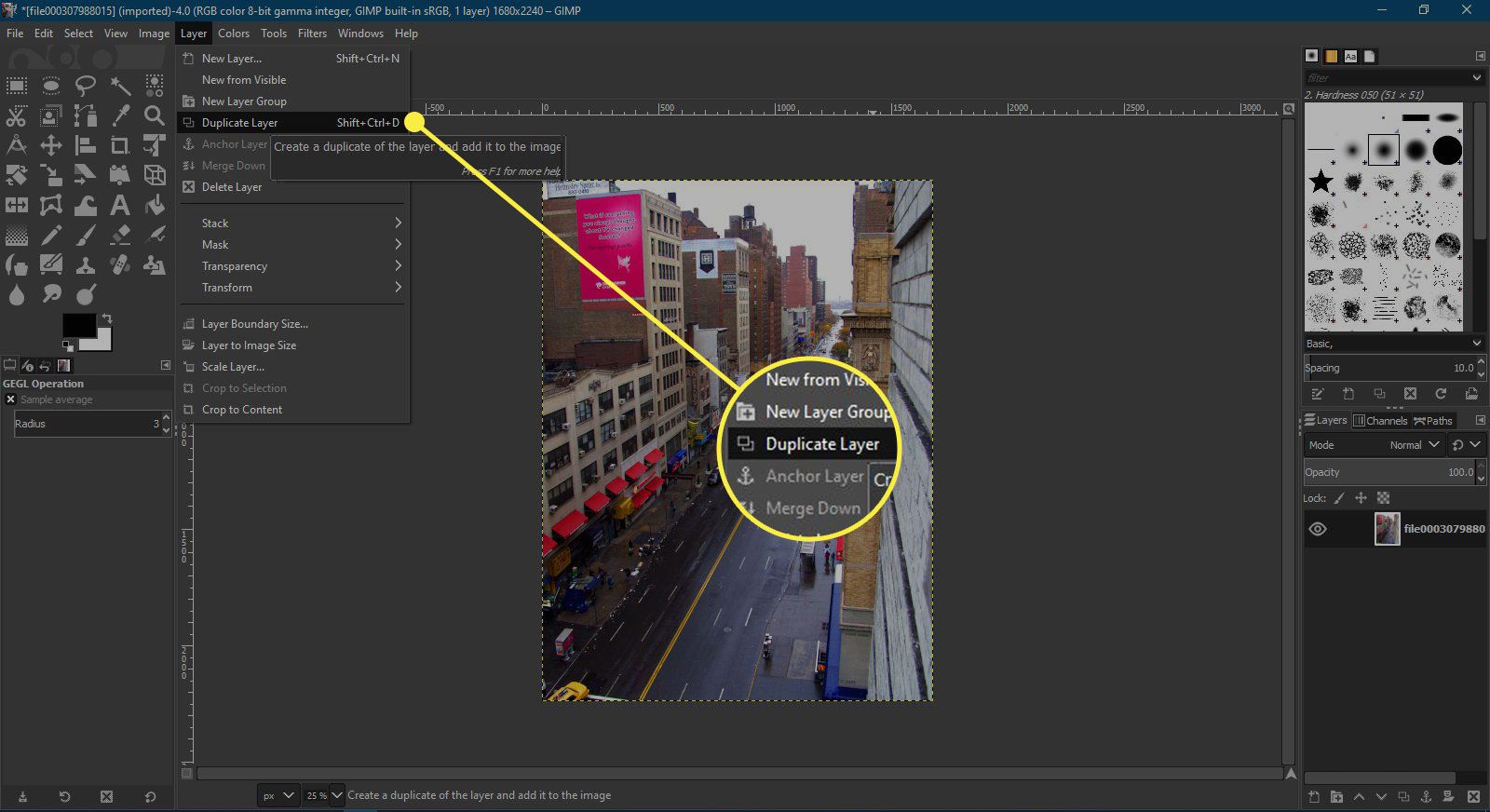Create new layer group in Layers panel

(1336, 797)
